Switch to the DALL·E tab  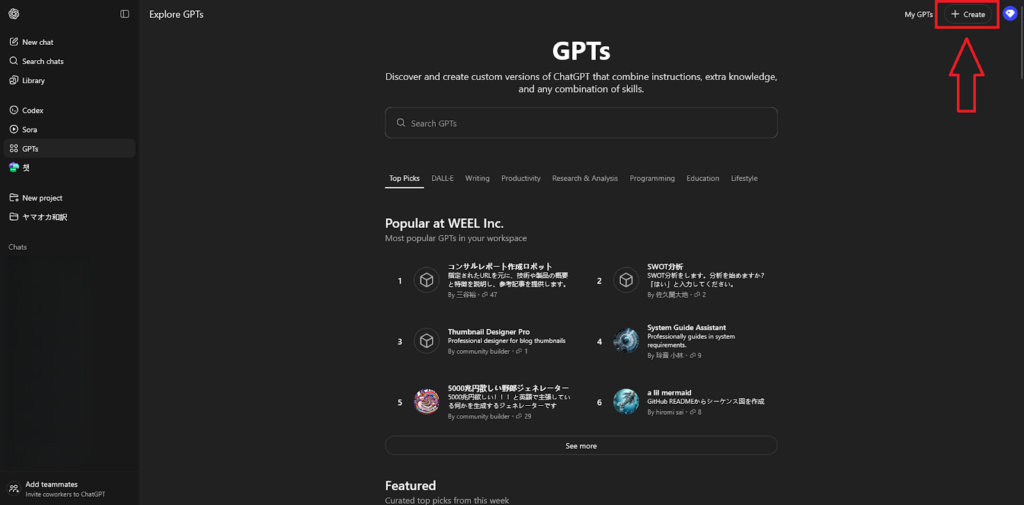[x=442, y=178]
